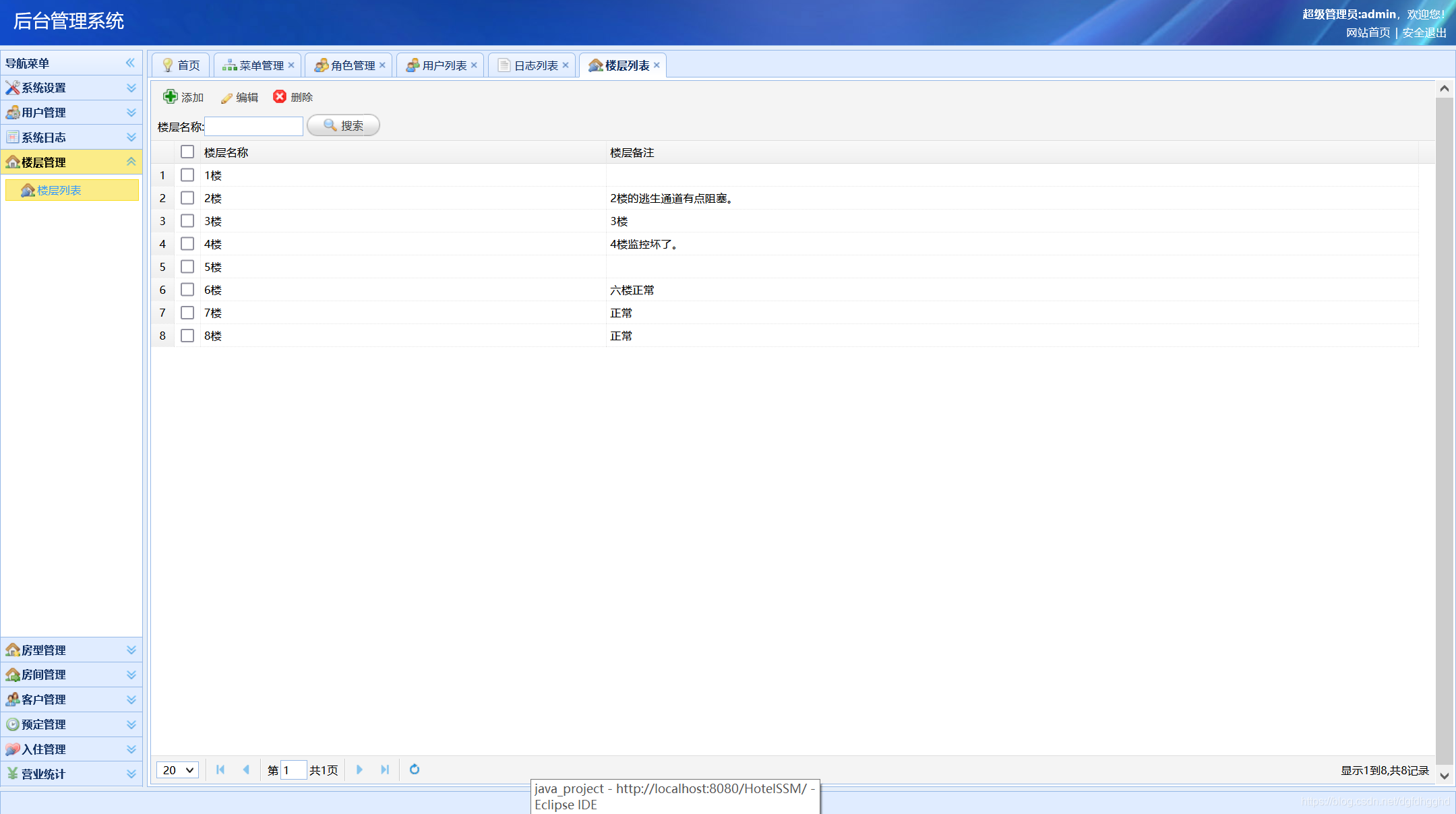This screenshot has height=814, width=1456.
Task: Close the 菜单管理 tab
Action: (291, 65)
